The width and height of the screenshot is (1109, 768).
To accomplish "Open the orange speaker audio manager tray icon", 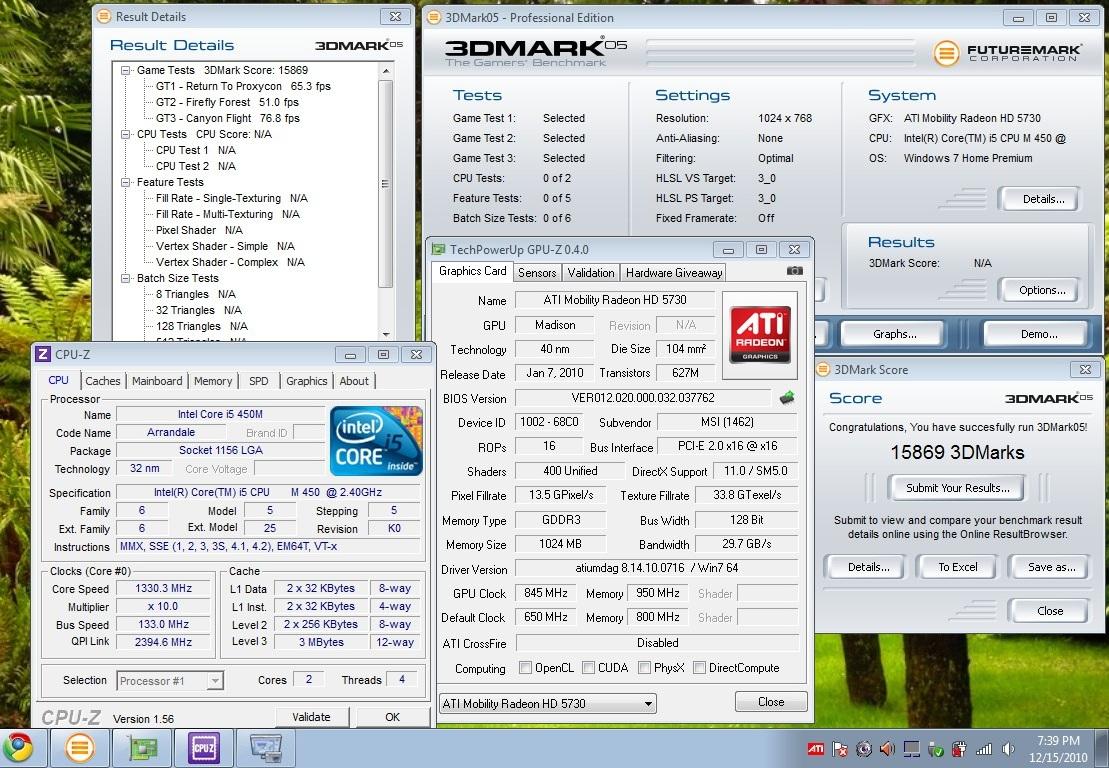I will 886,749.
